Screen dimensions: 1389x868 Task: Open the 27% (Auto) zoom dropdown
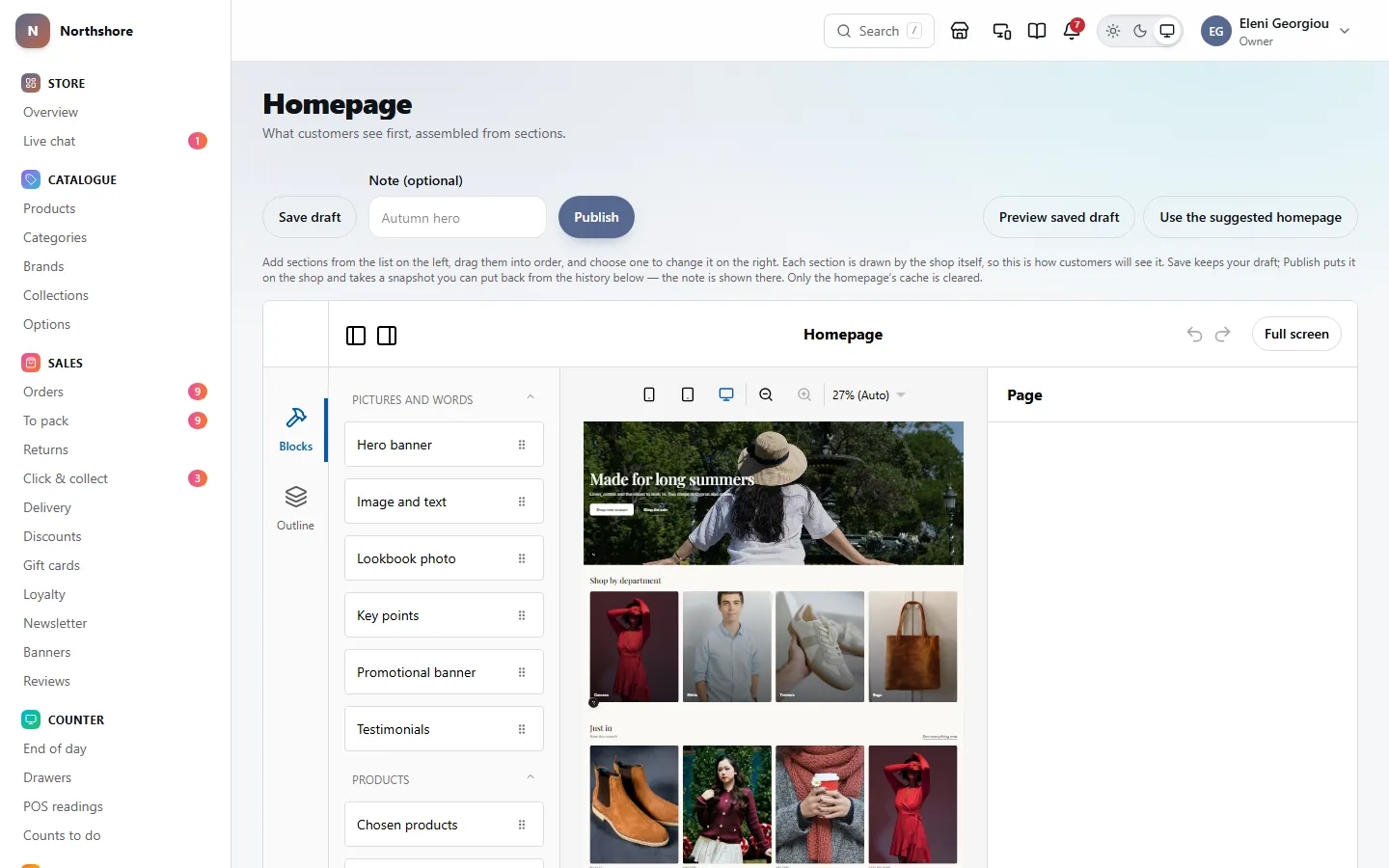tap(869, 395)
